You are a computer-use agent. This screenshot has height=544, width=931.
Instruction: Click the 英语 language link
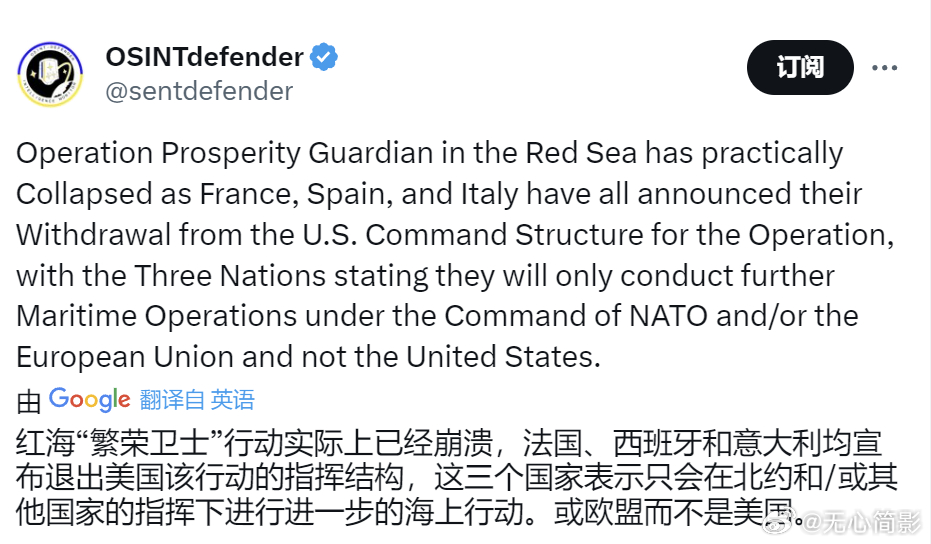(x=233, y=400)
